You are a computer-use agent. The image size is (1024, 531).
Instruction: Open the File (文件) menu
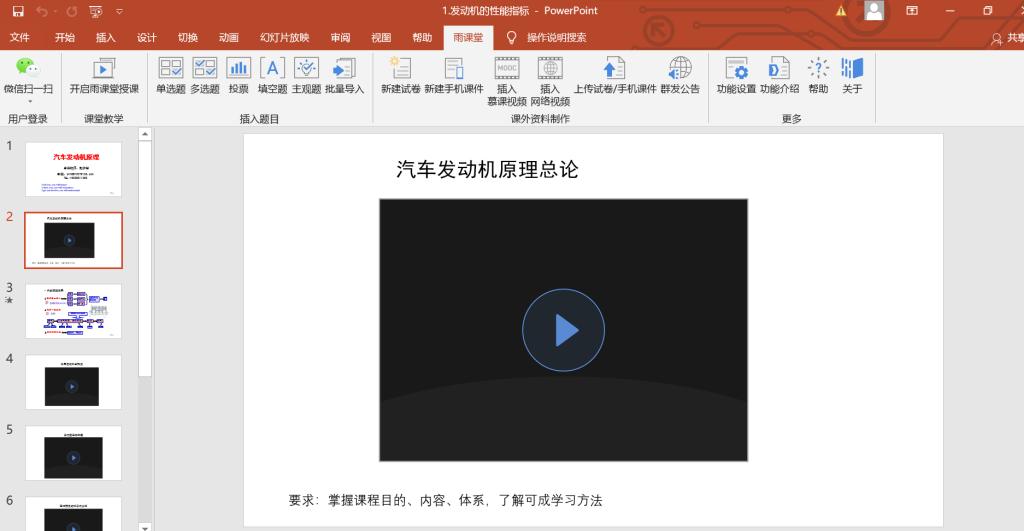coord(20,37)
